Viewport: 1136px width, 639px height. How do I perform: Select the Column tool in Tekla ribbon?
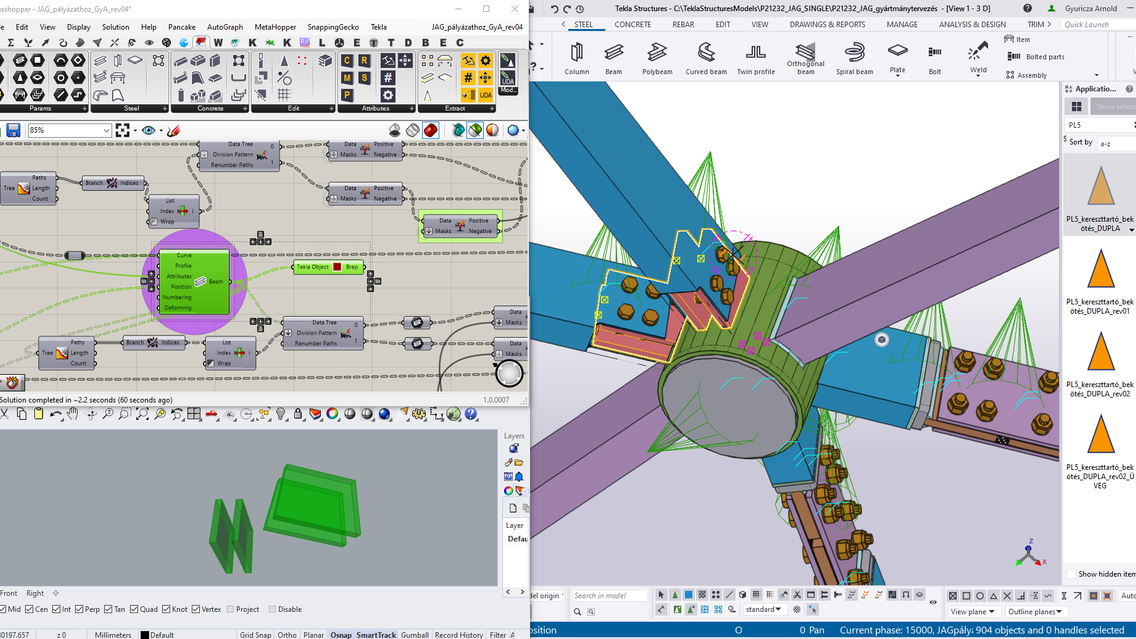(x=577, y=59)
